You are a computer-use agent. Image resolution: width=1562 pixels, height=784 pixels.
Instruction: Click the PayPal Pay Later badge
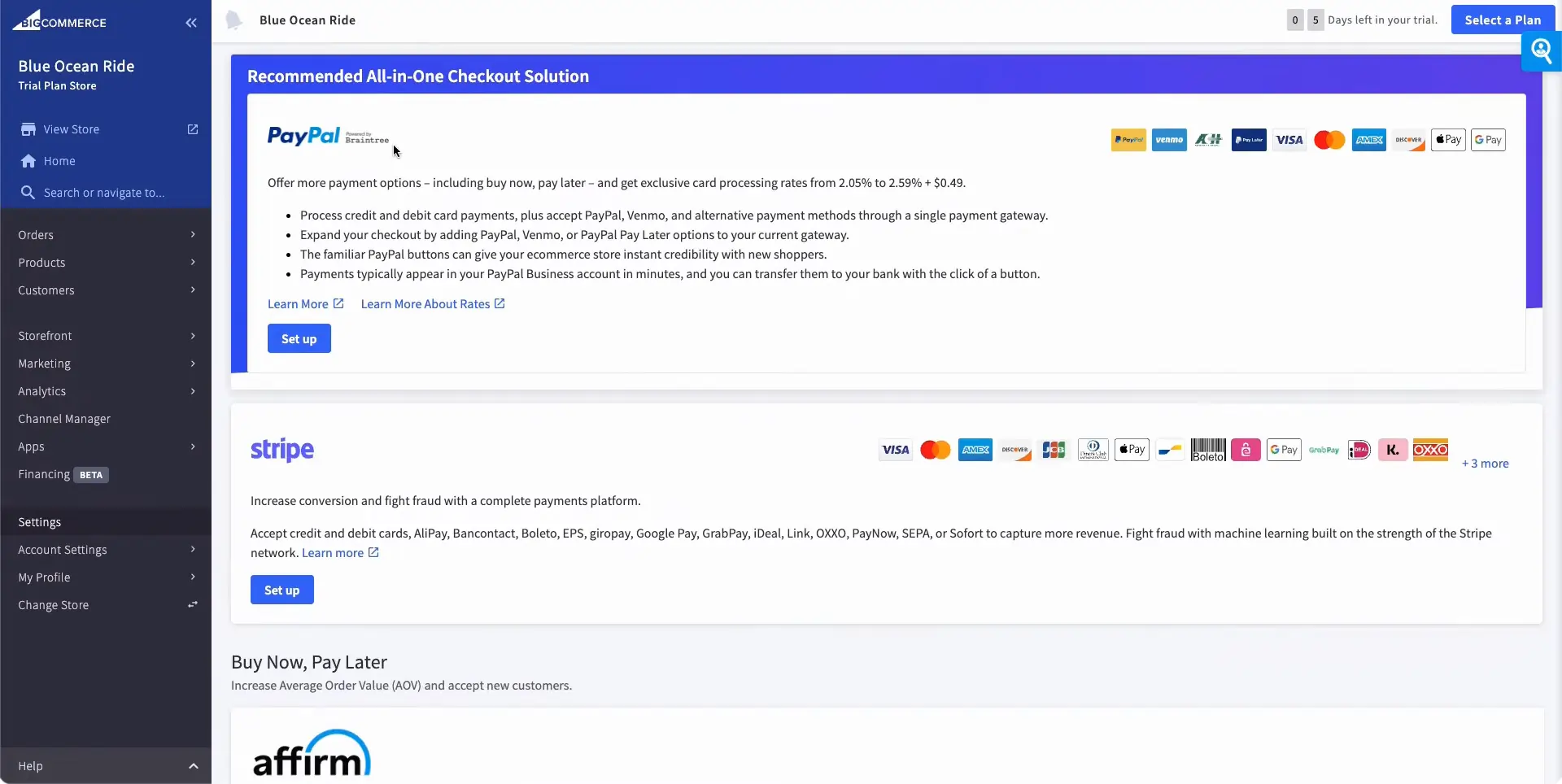pos(1249,140)
